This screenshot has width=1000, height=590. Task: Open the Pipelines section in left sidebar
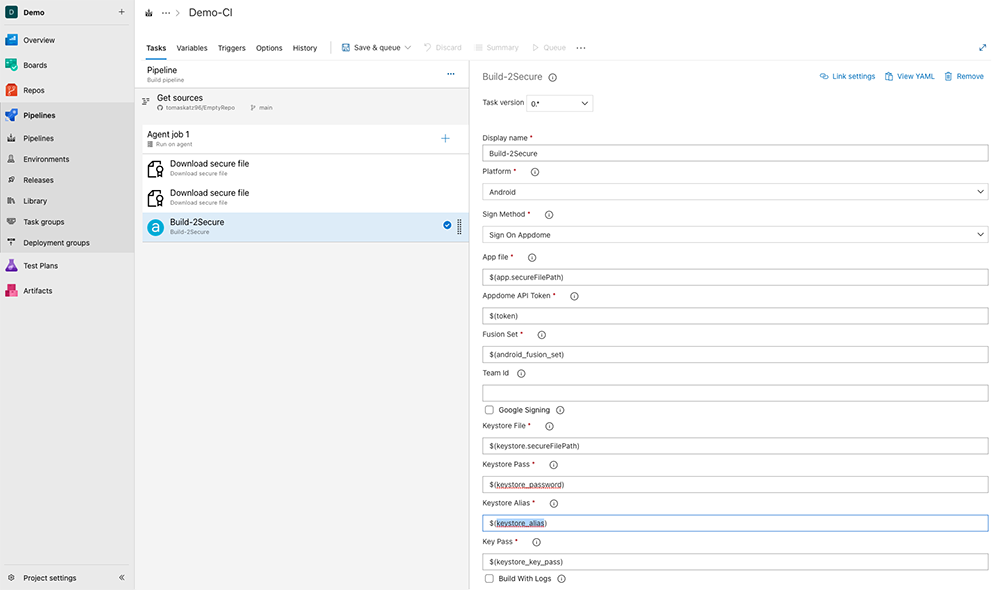(x=40, y=114)
